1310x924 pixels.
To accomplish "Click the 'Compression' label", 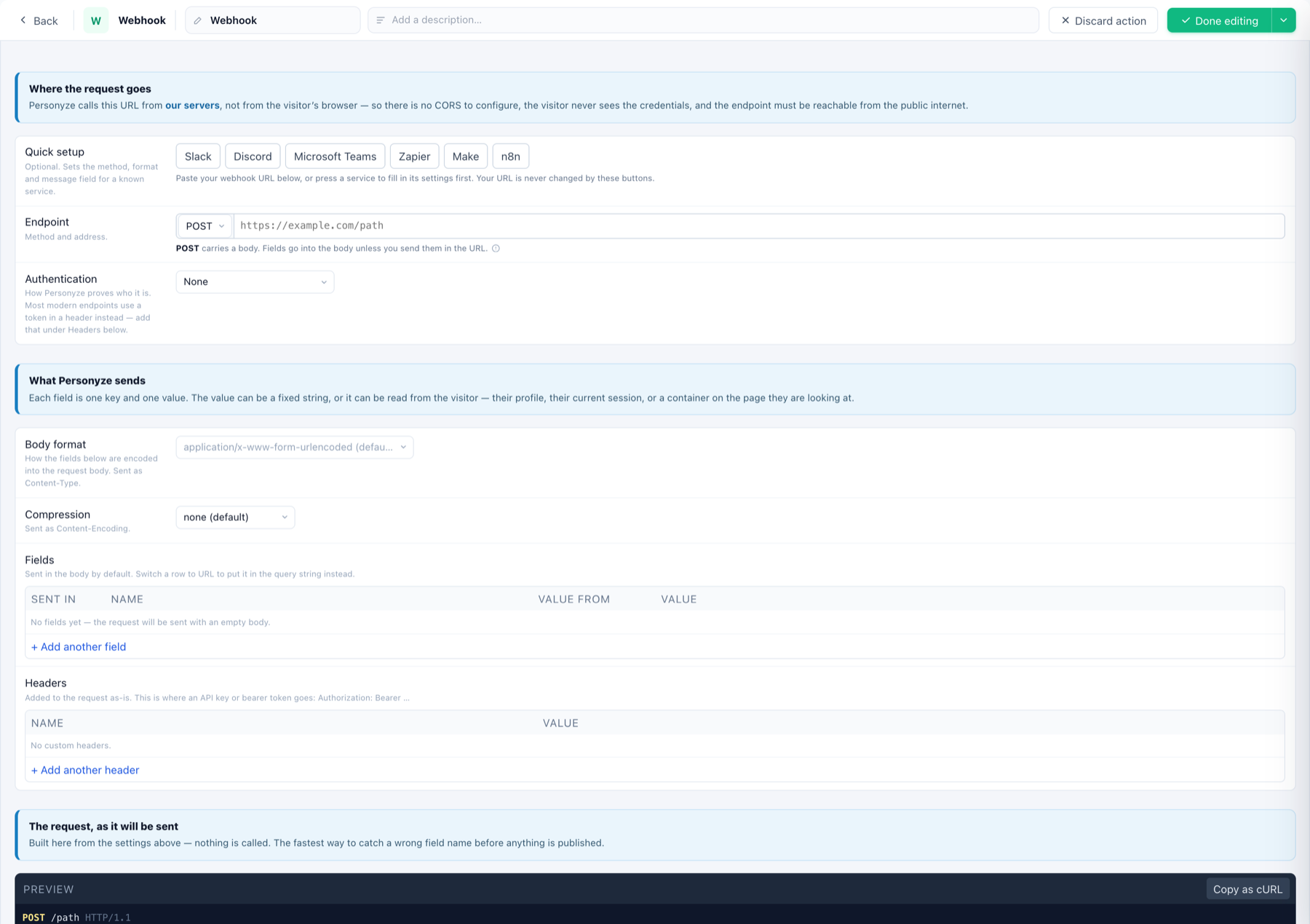I will (57, 514).
